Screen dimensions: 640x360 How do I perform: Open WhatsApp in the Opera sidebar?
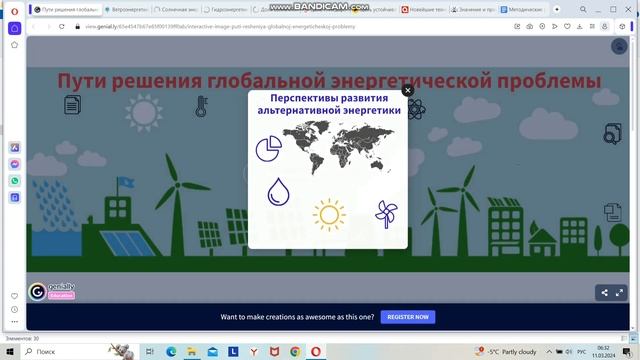tap(15, 181)
